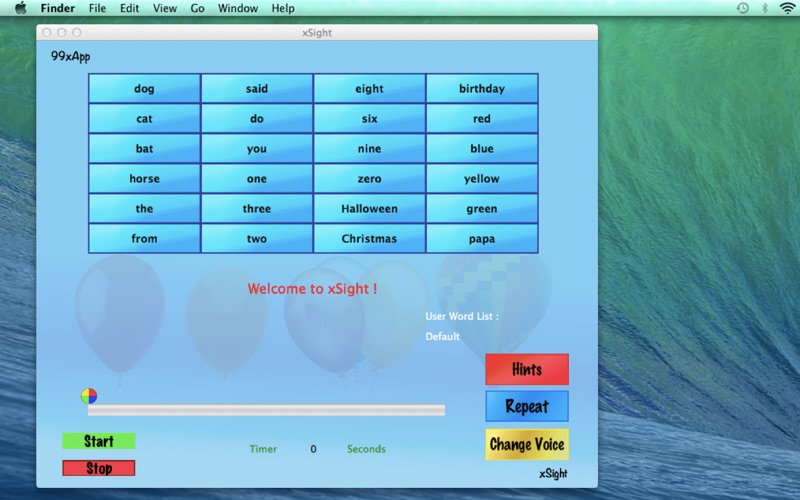Select the word tile 'dog'
800x500 pixels.
coord(144,88)
